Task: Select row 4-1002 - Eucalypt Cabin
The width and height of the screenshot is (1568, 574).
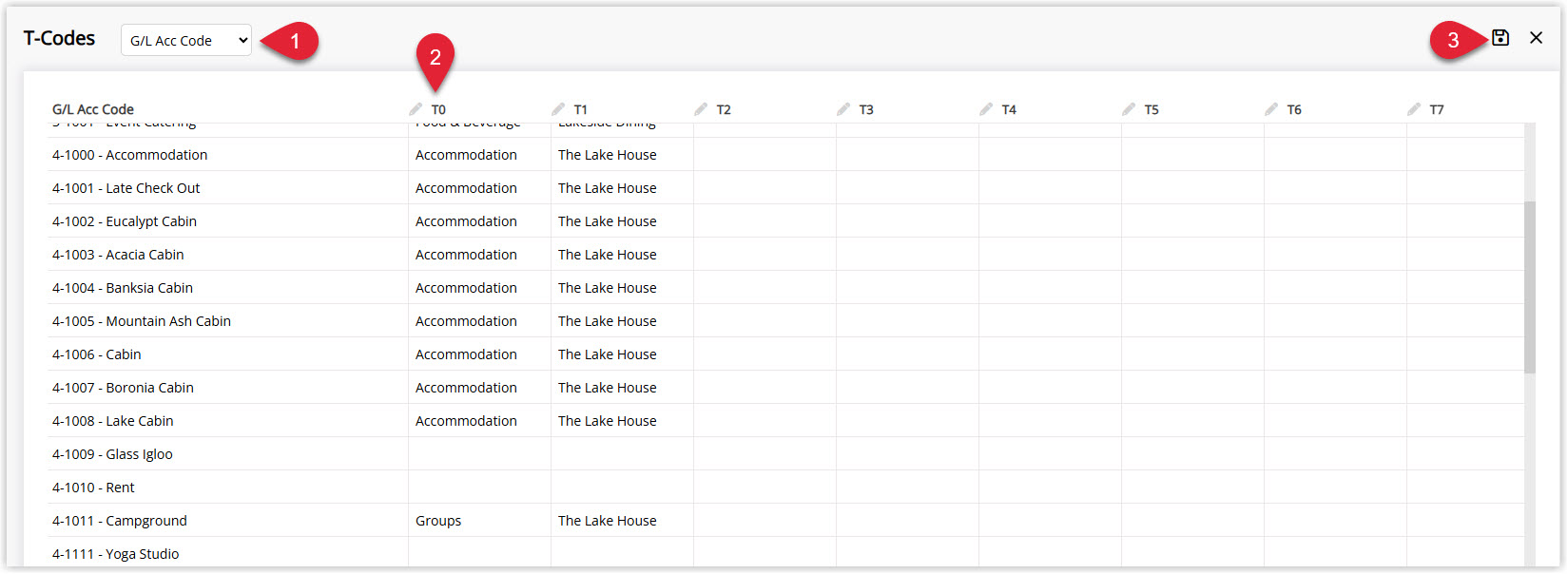Action: coord(785,221)
